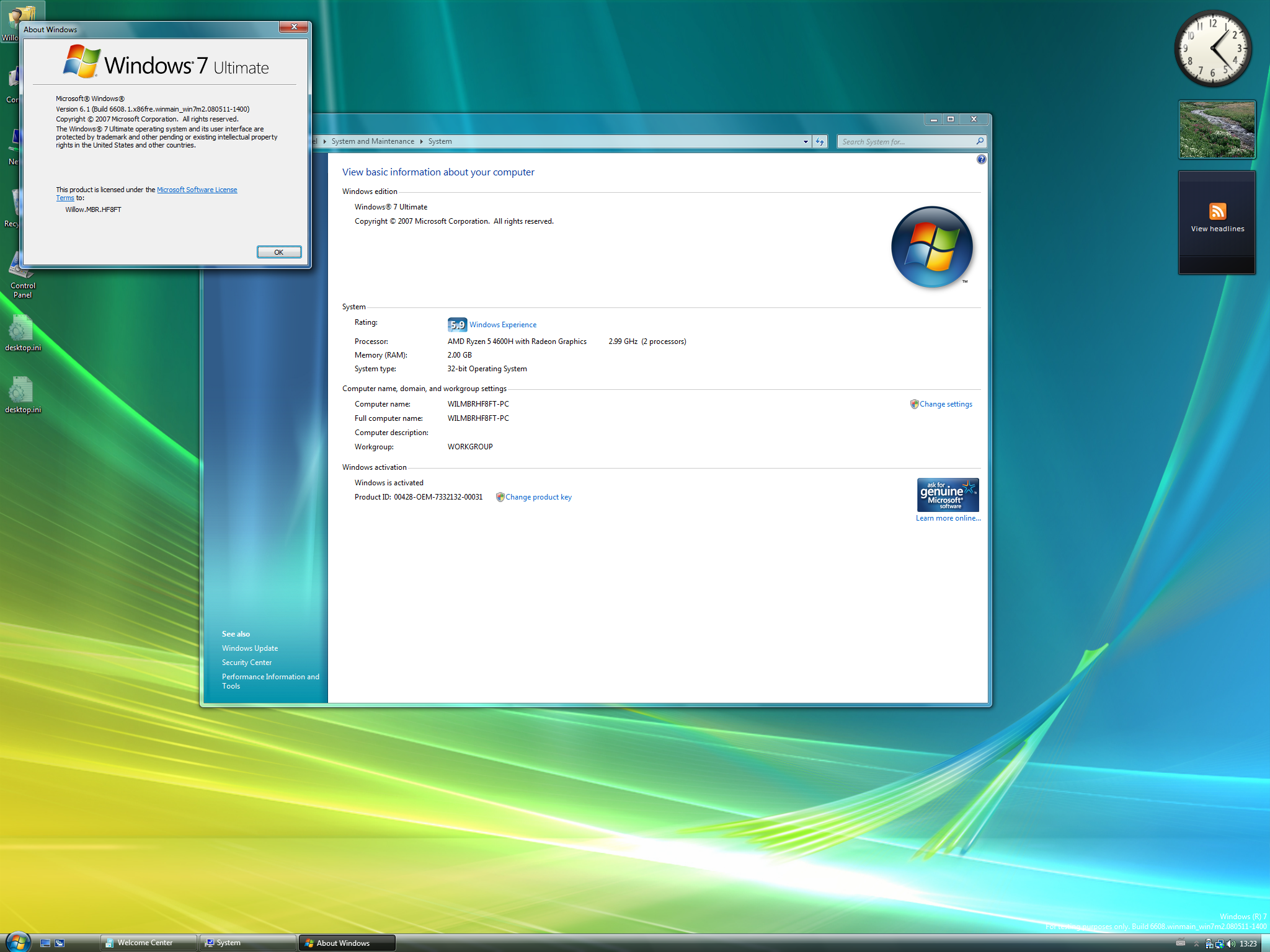This screenshot has width=1270, height=952.
Task: Switch to Welcome Center taskbar button
Action: (x=149, y=943)
